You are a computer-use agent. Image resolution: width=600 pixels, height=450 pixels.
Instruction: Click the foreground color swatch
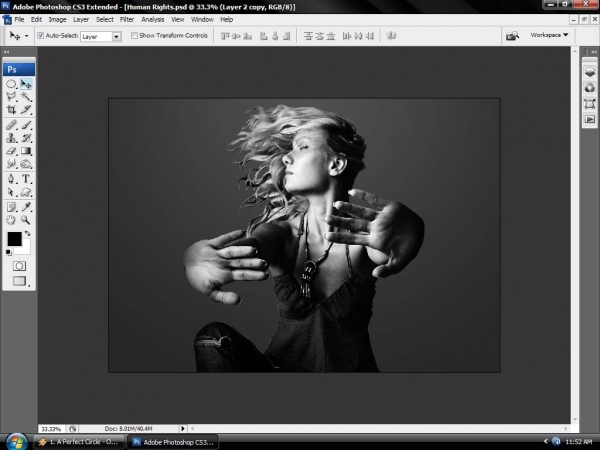pyautogui.click(x=14, y=239)
